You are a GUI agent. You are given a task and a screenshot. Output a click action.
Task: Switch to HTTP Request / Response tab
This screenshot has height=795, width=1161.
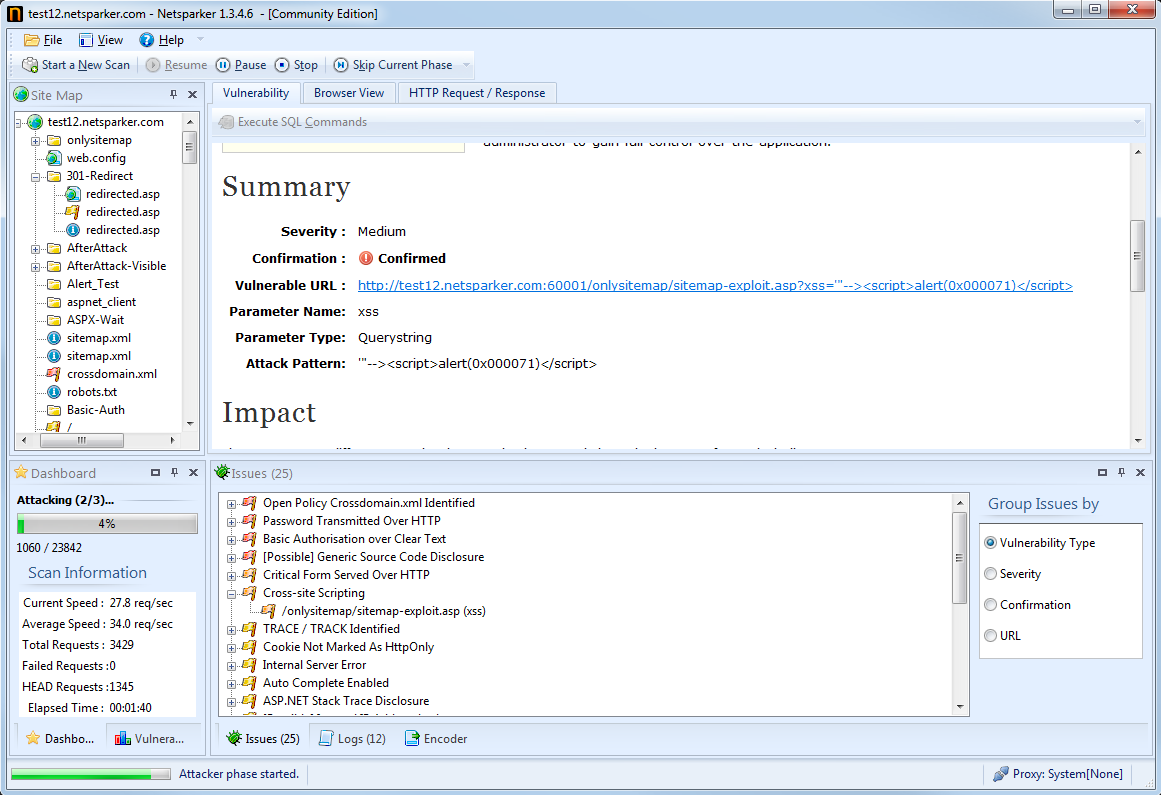[477, 93]
